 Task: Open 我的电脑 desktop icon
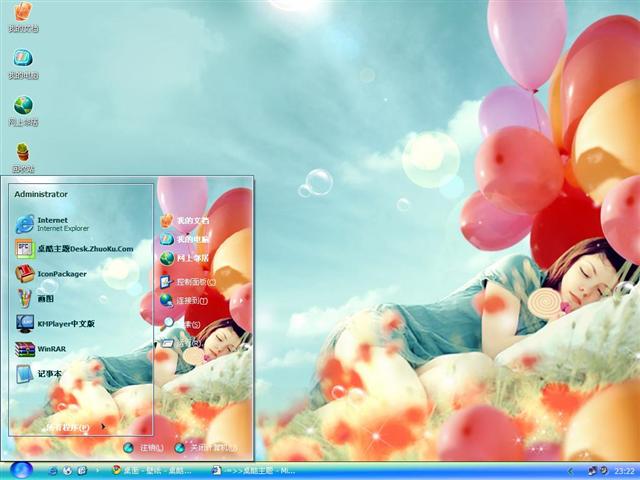tap(23, 63)
